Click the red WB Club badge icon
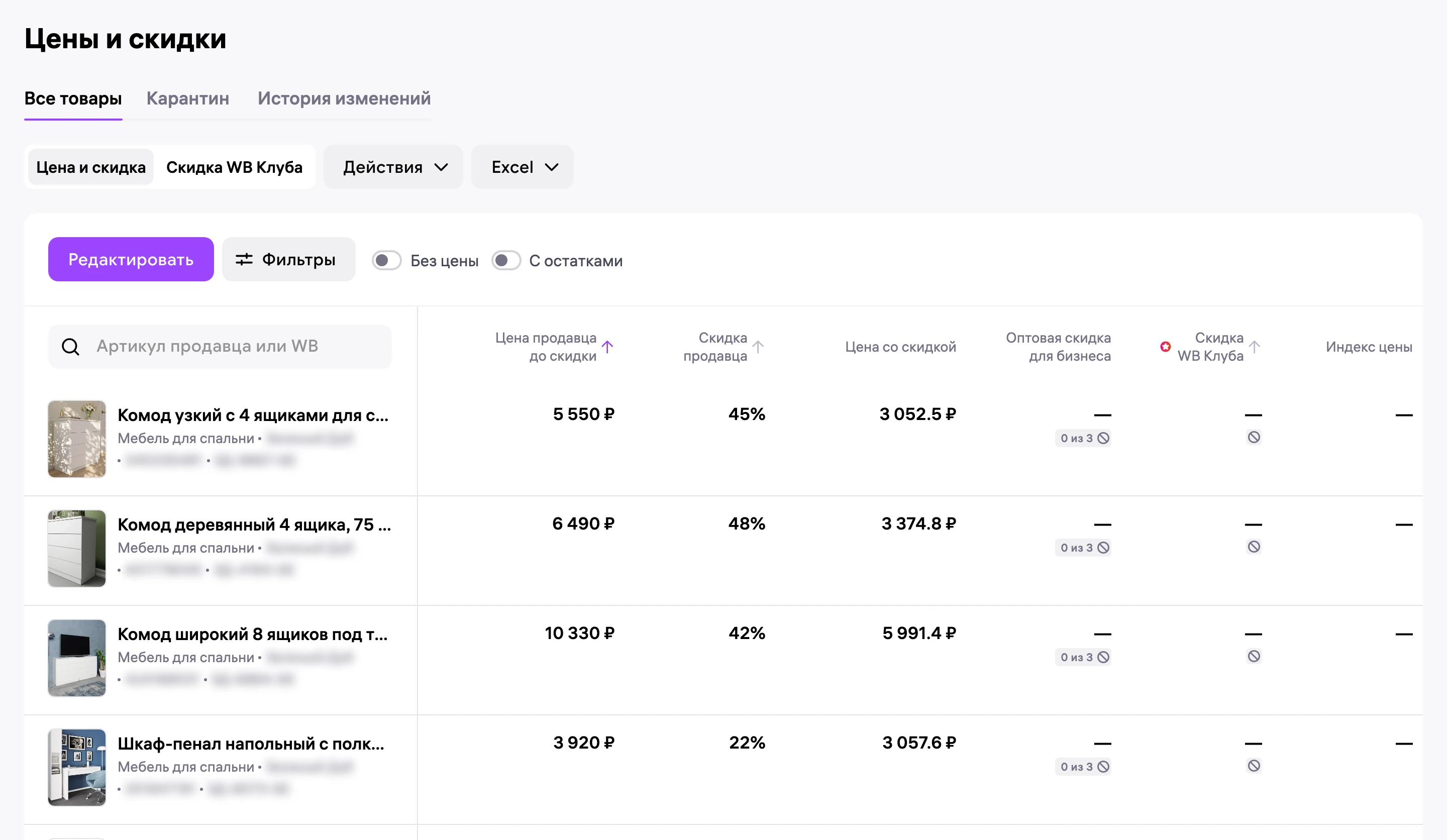 [x=1165, y=346]
